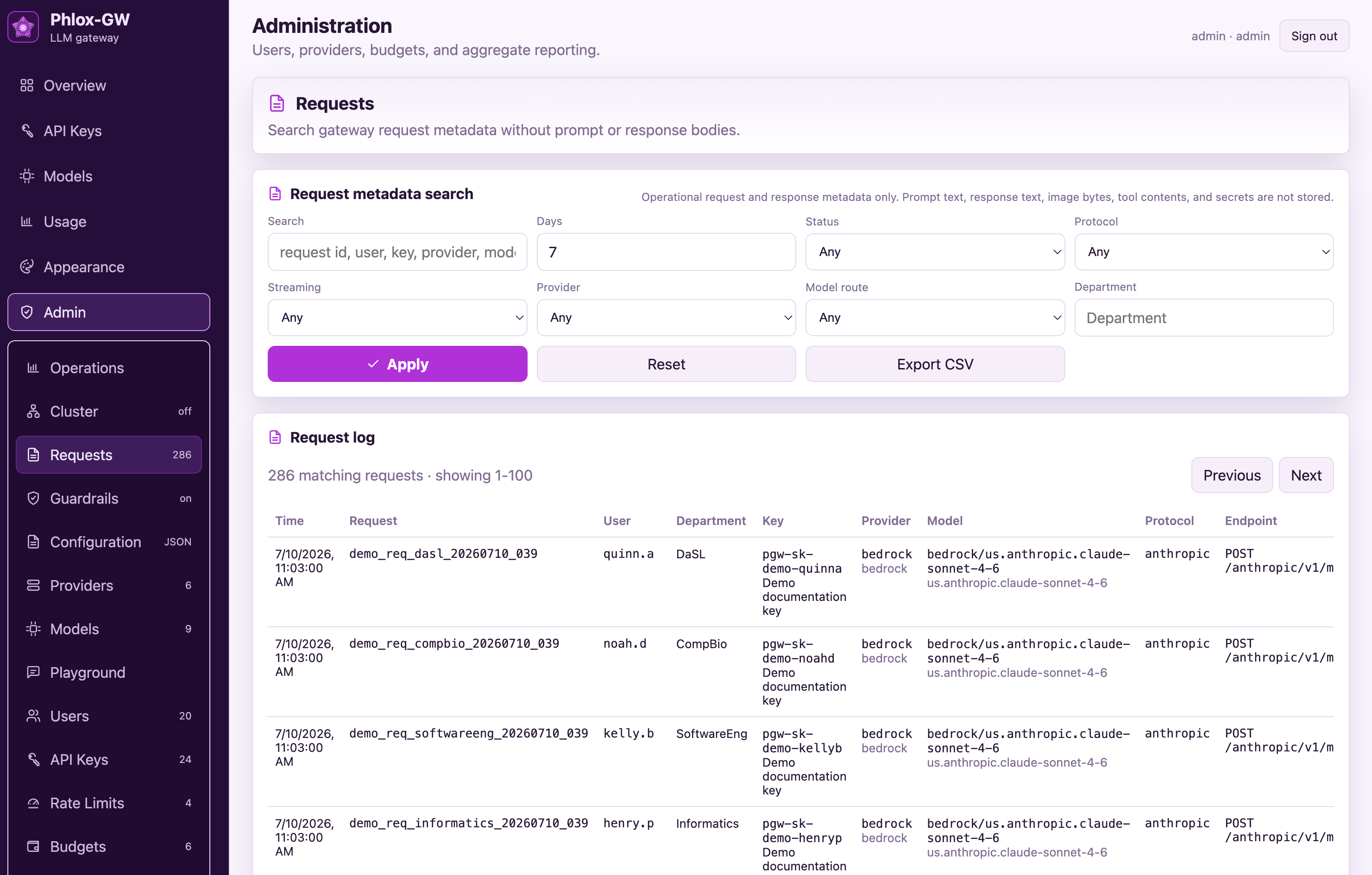
Task: Click the document icon beside the Requests heading
Action: point(277,104)
